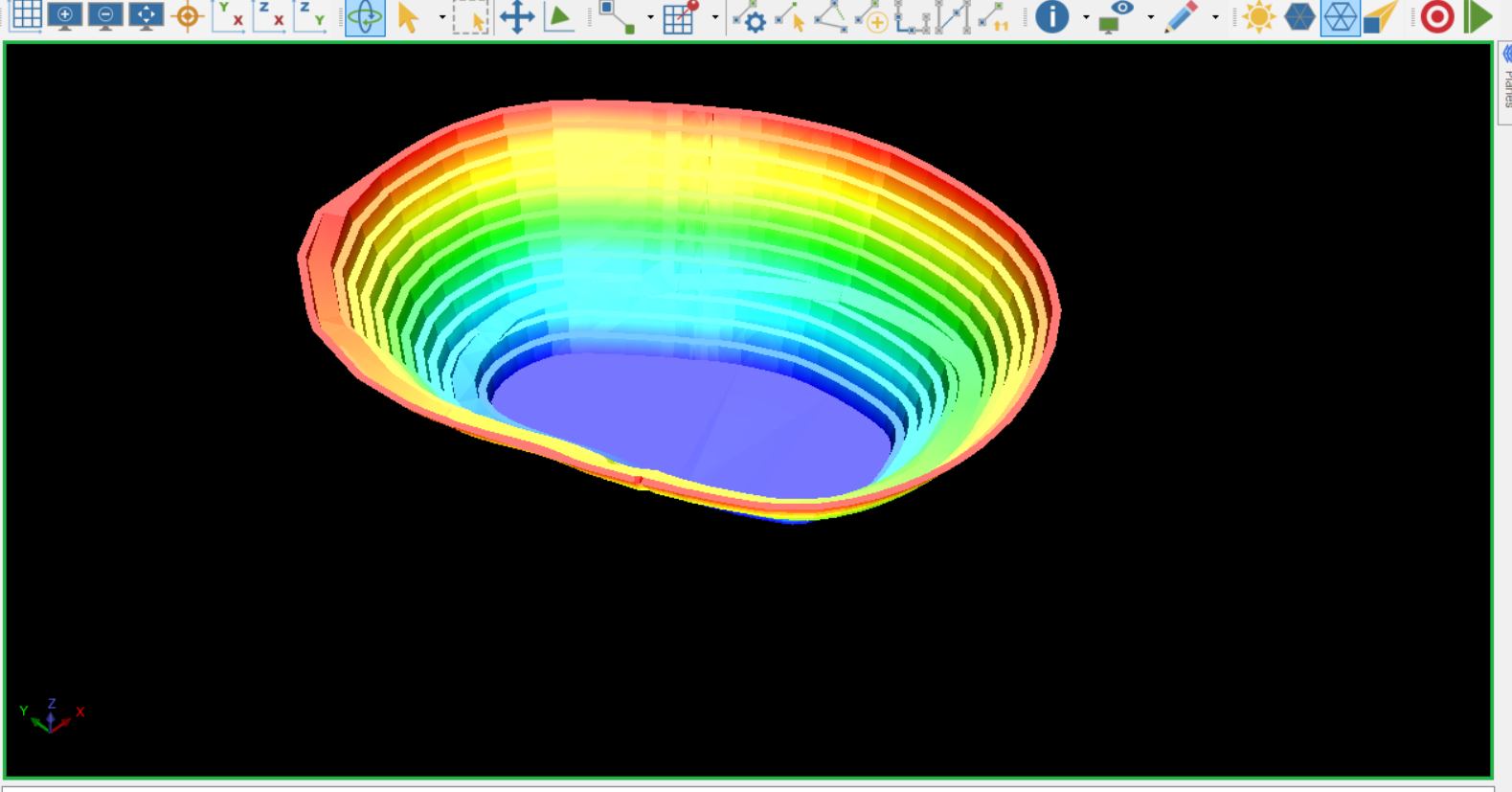Toggle the solid blue hexagon shading
This screenshot has height=792, width=1512.
click(x=1299, y=17)
